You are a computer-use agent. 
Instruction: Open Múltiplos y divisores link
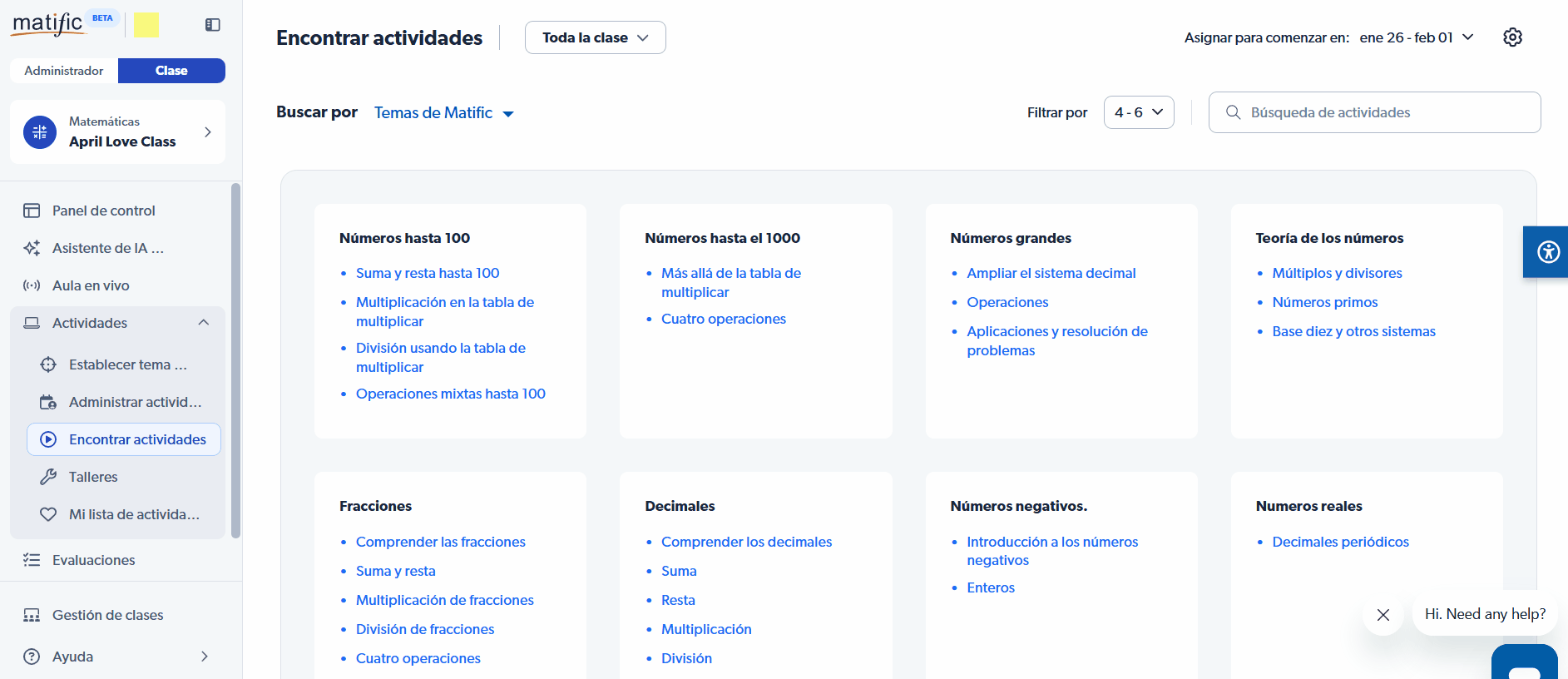pos(1338,273)
